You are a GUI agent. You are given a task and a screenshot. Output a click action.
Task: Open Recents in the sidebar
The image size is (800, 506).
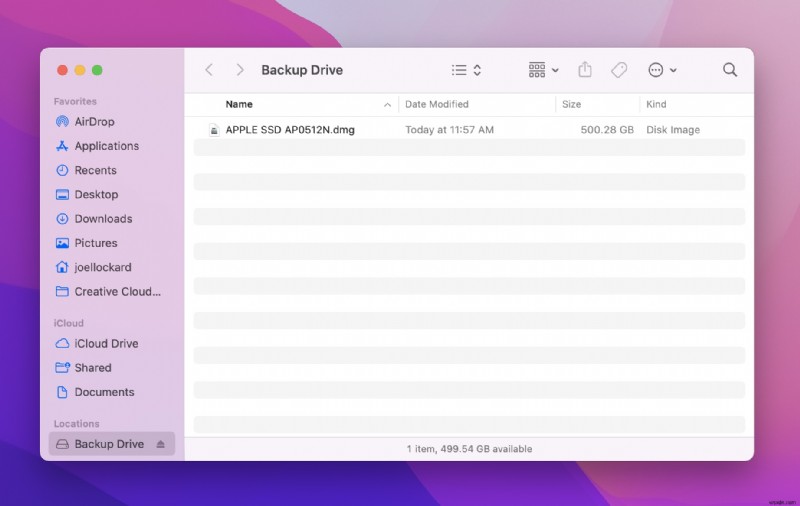point(86,170)
